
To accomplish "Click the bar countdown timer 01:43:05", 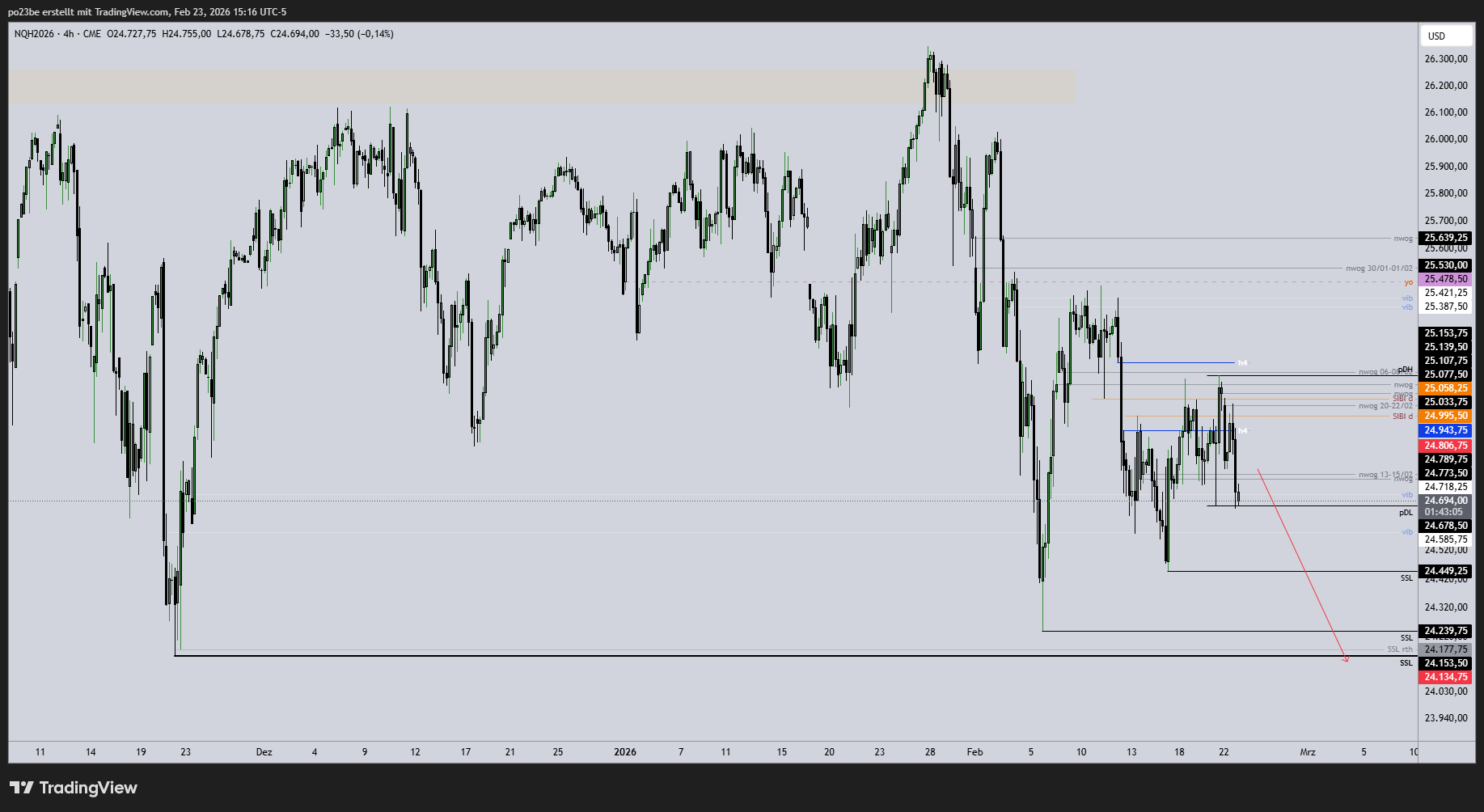I will click(x=1447, y=512).
